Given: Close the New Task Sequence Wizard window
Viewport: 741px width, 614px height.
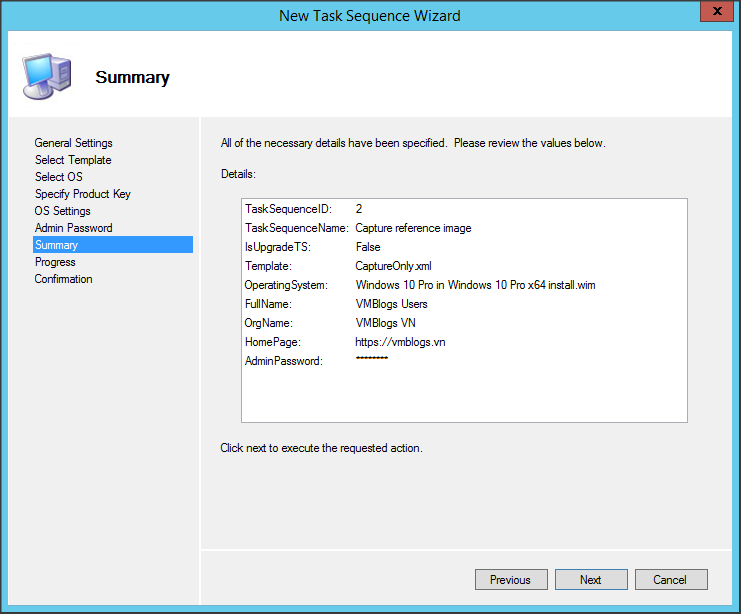Looking at the screenshot, I should [x=713, y=14].
